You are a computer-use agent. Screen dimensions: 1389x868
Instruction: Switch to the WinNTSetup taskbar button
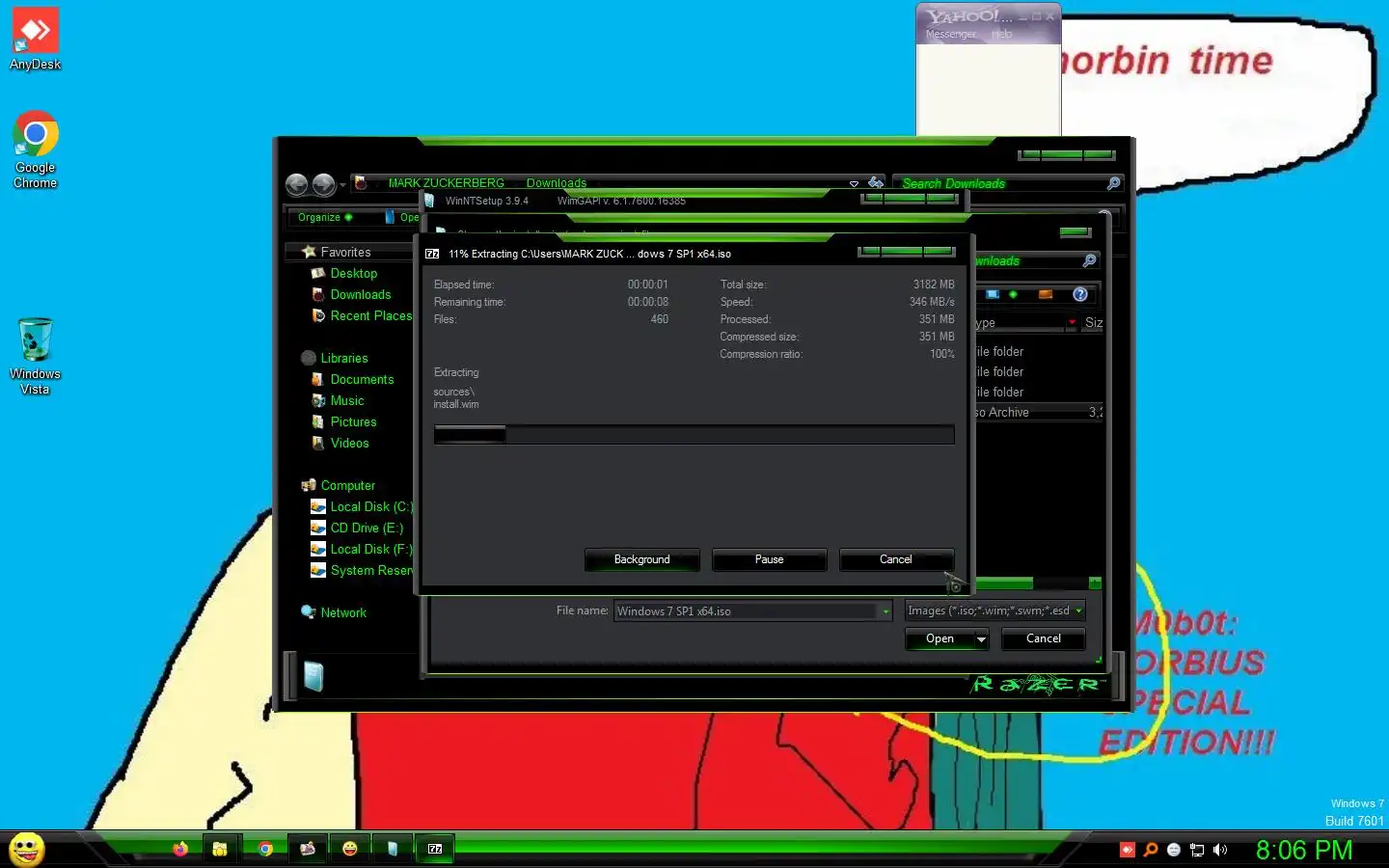click(393, 849)
